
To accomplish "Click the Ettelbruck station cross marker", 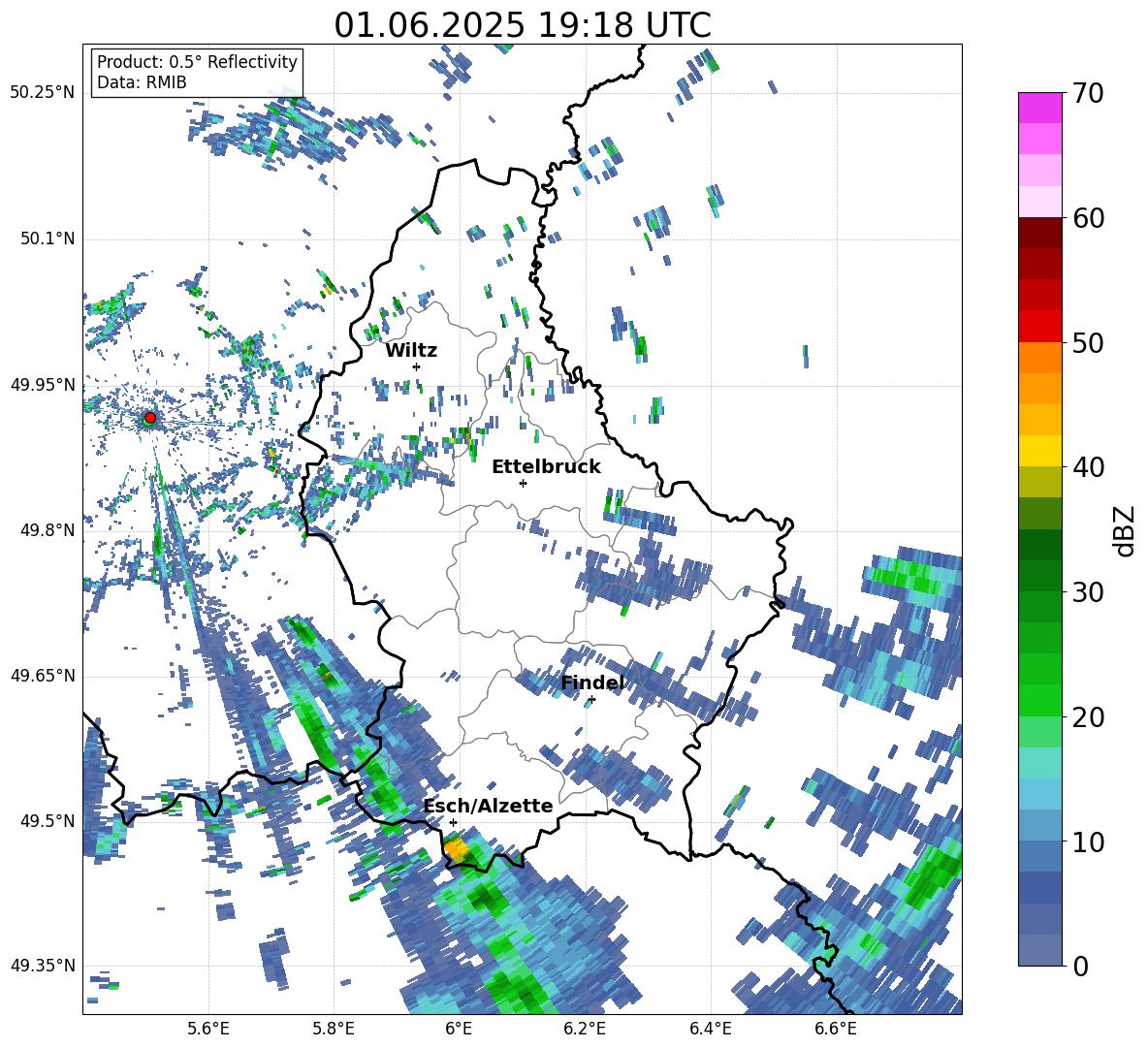I will coord(523,483).
